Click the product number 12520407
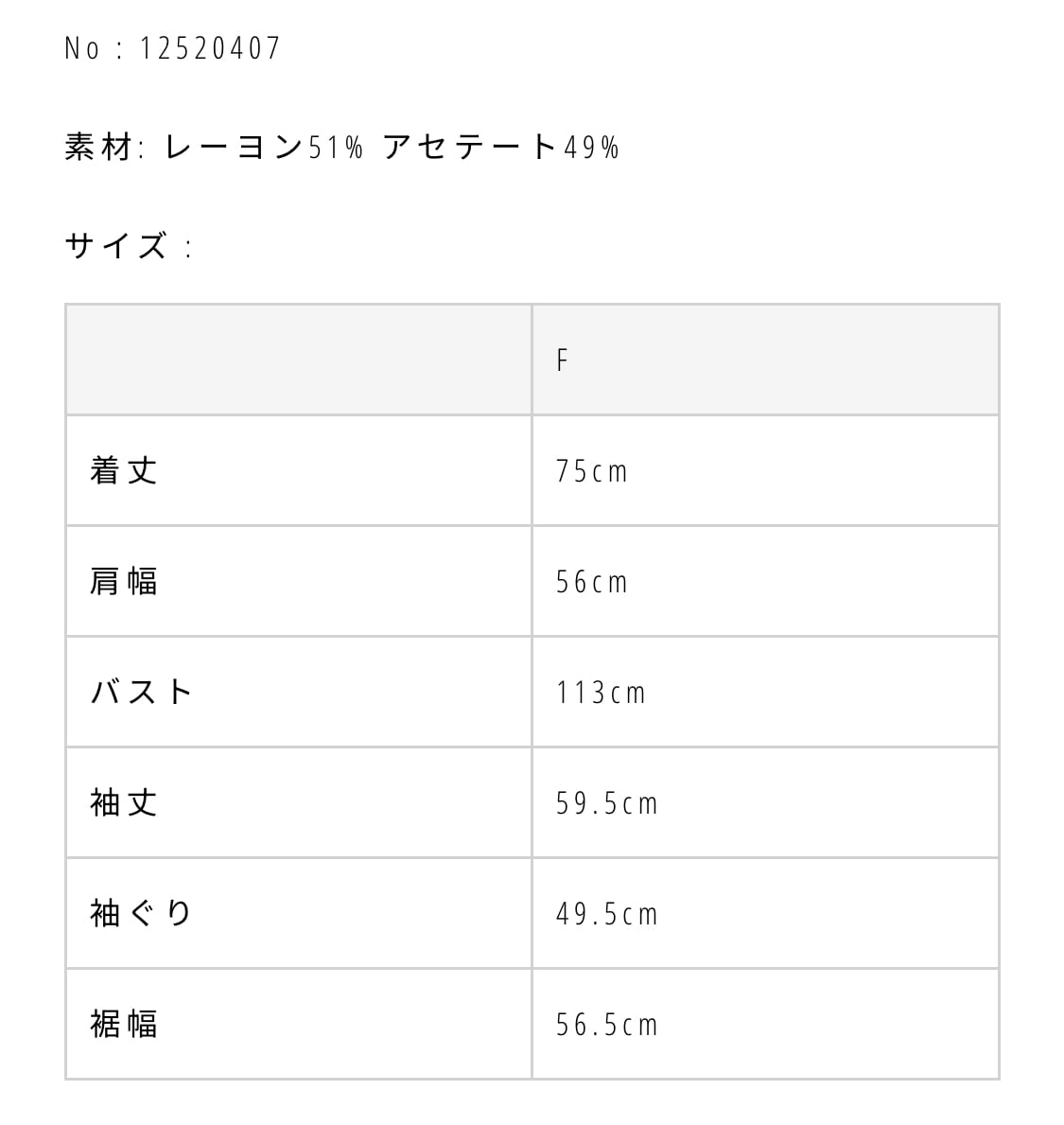Screen dimensions: 1064x1125 pos(210,48)
